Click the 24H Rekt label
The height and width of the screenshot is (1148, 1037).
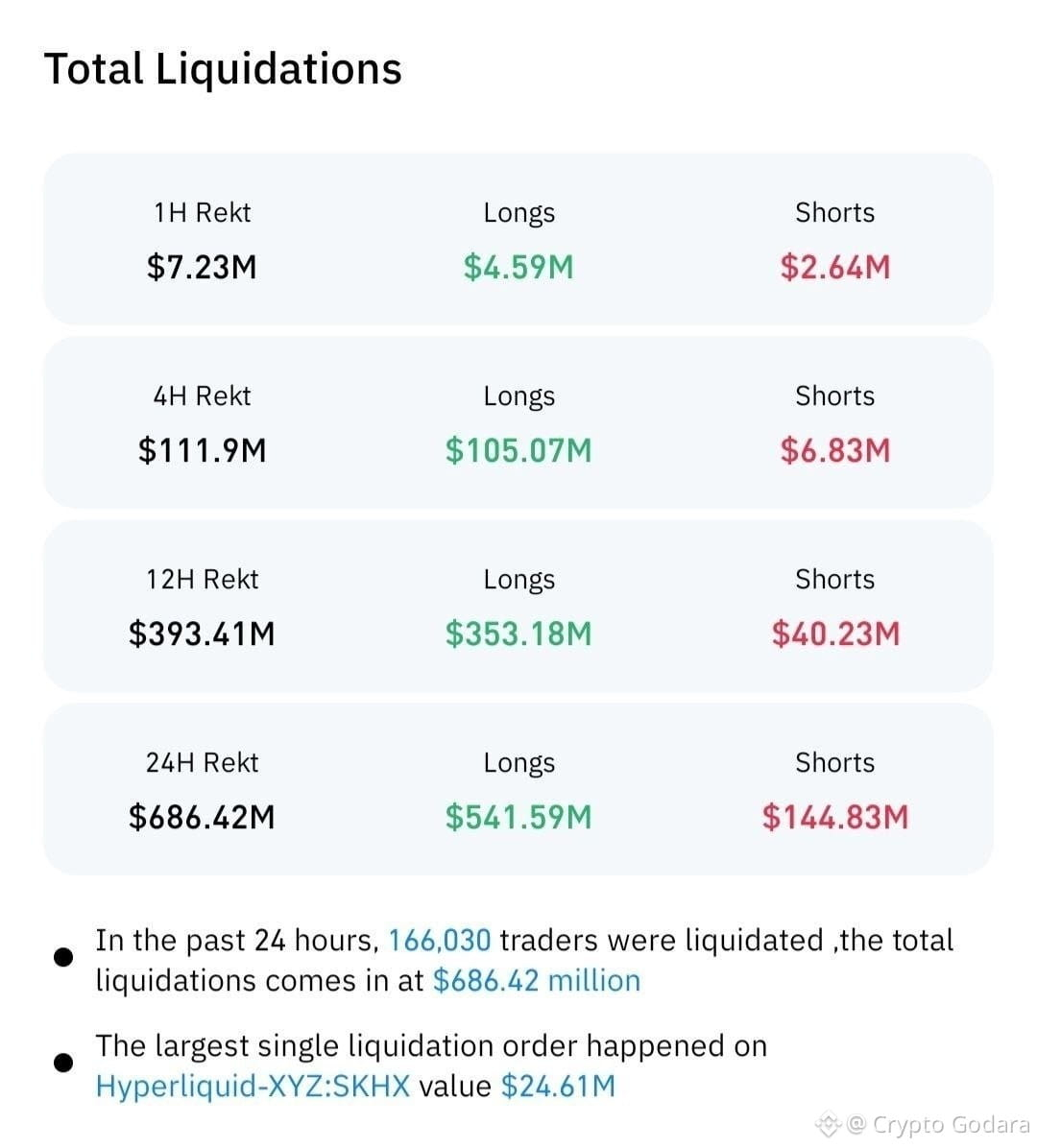click(203, 762)
